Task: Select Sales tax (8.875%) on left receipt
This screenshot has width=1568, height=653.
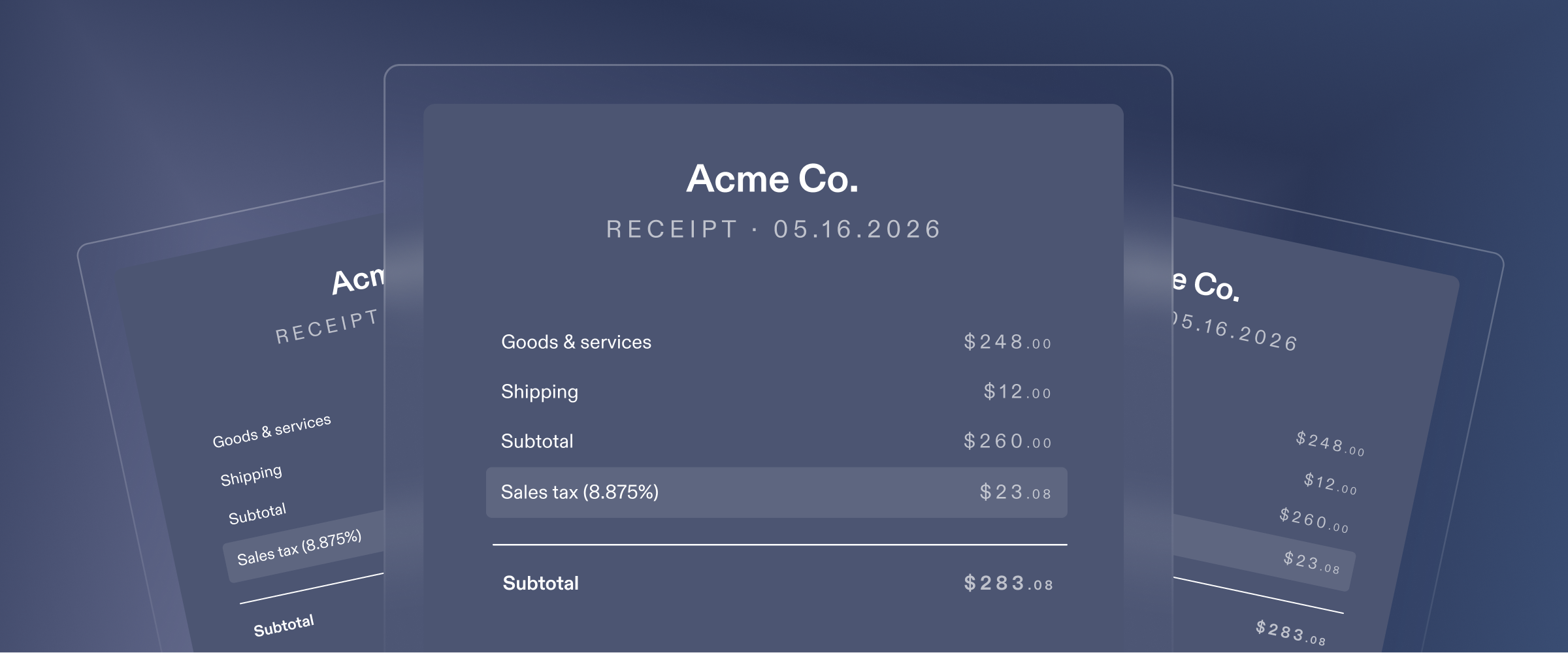Action: coord(299,548)
